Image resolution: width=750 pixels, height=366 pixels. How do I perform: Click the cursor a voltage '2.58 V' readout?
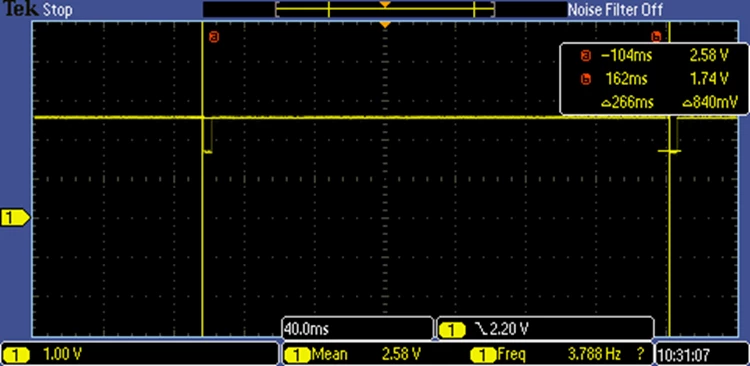708,56
